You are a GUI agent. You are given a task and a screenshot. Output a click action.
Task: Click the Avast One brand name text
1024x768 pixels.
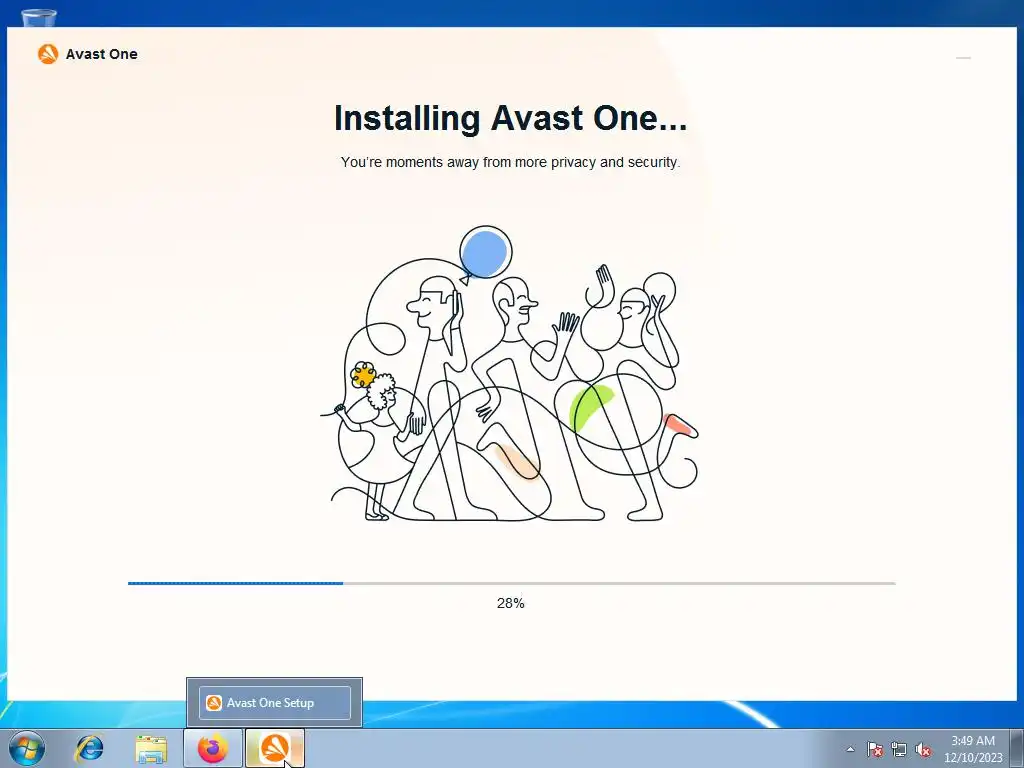point(101,54)
